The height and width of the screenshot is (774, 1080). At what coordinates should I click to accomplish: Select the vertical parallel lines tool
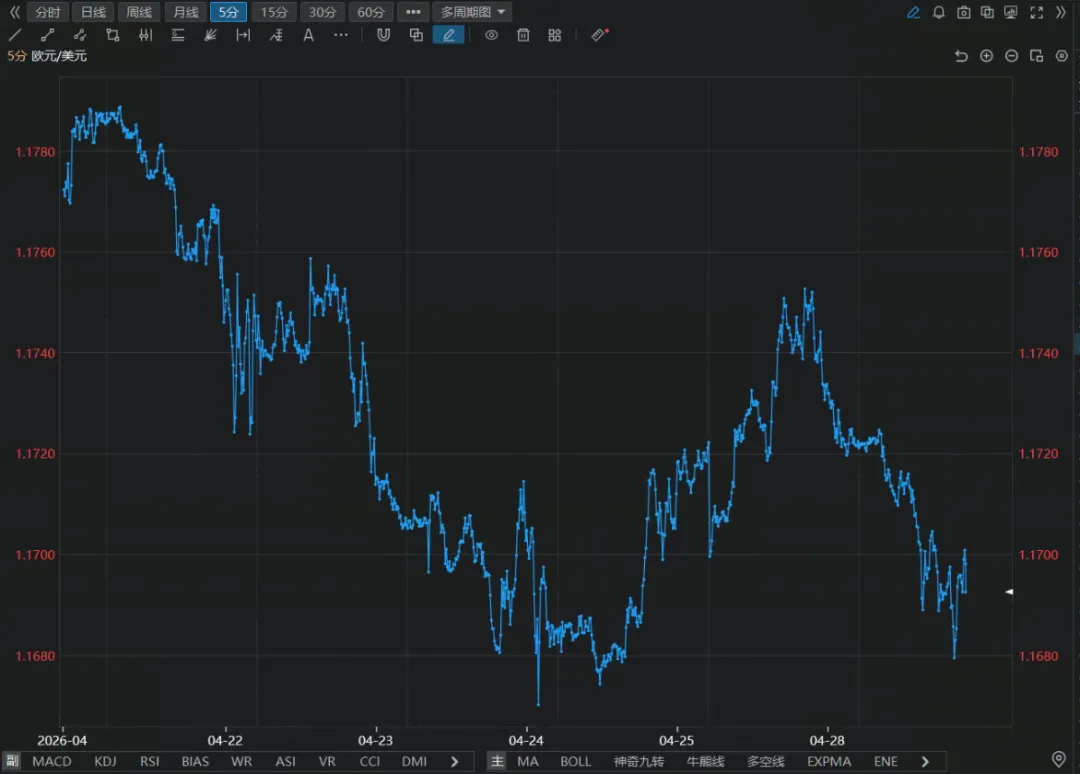click(145, 35)
